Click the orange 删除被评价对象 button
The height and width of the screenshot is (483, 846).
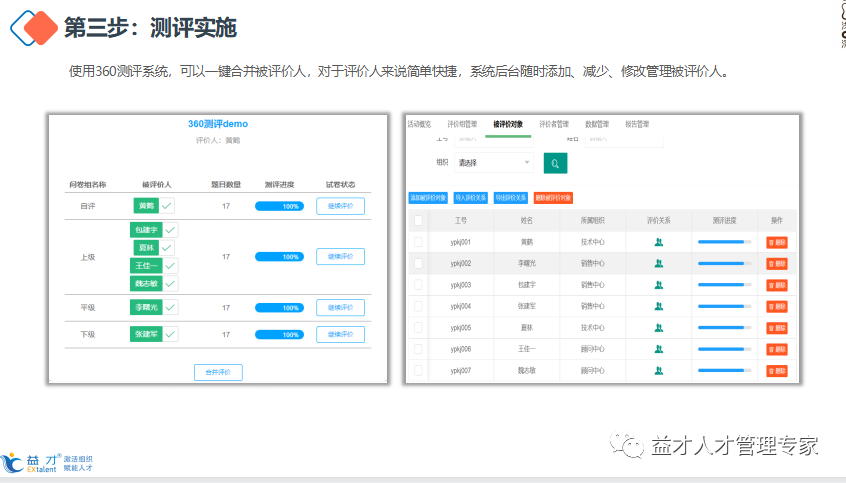point(554,198)
